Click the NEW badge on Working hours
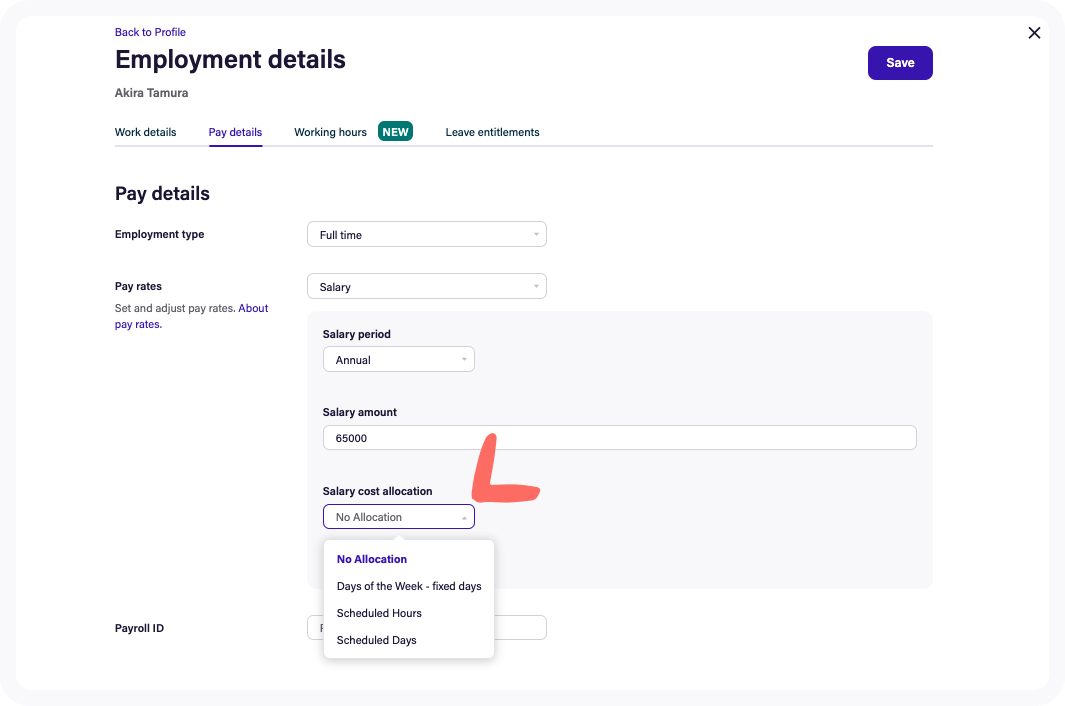The width and height of the screenshot is (1065, 706). tap(395, 130)
